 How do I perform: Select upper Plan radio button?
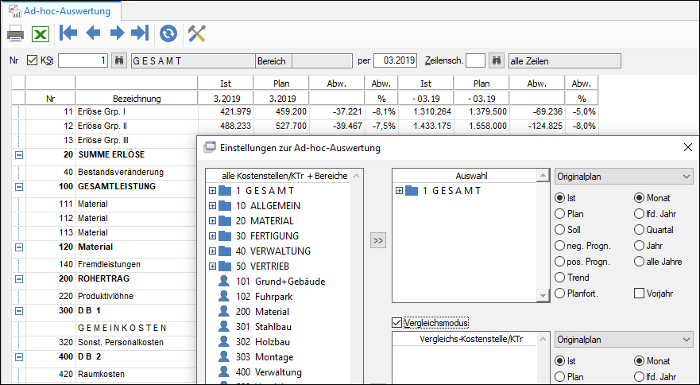559,214
